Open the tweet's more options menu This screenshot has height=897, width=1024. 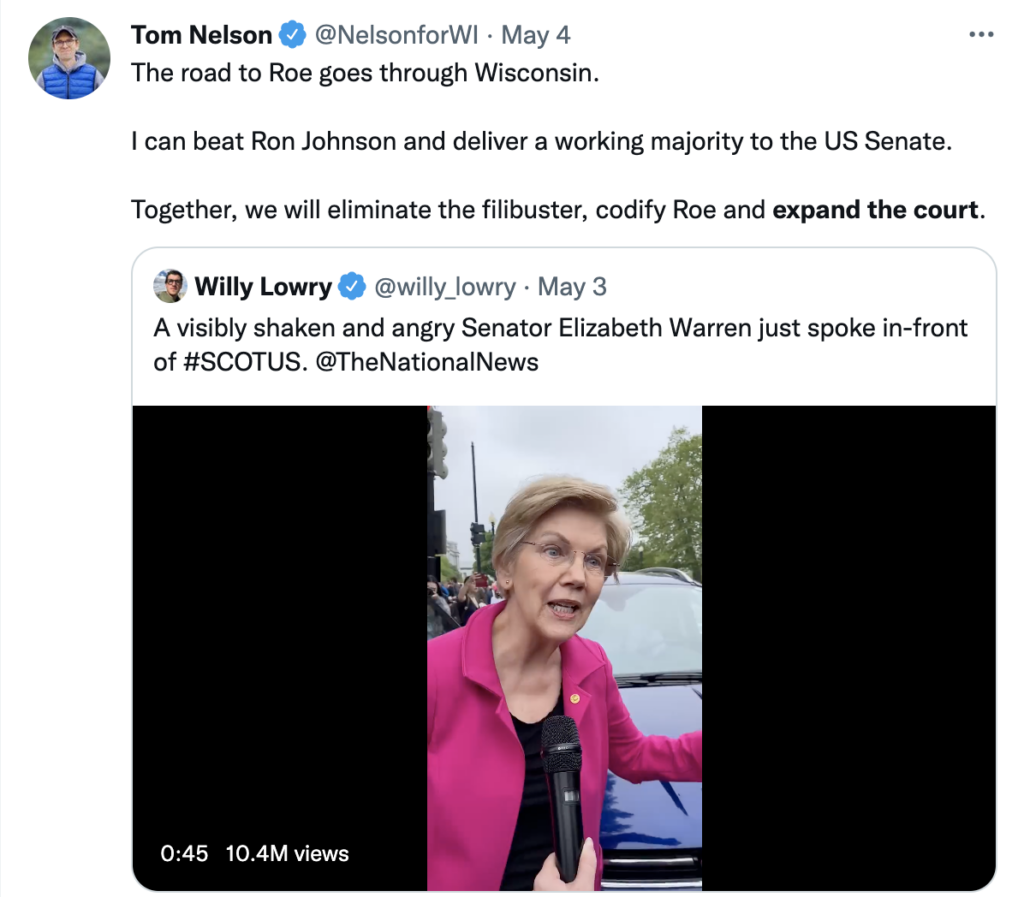tap(982, 35)
